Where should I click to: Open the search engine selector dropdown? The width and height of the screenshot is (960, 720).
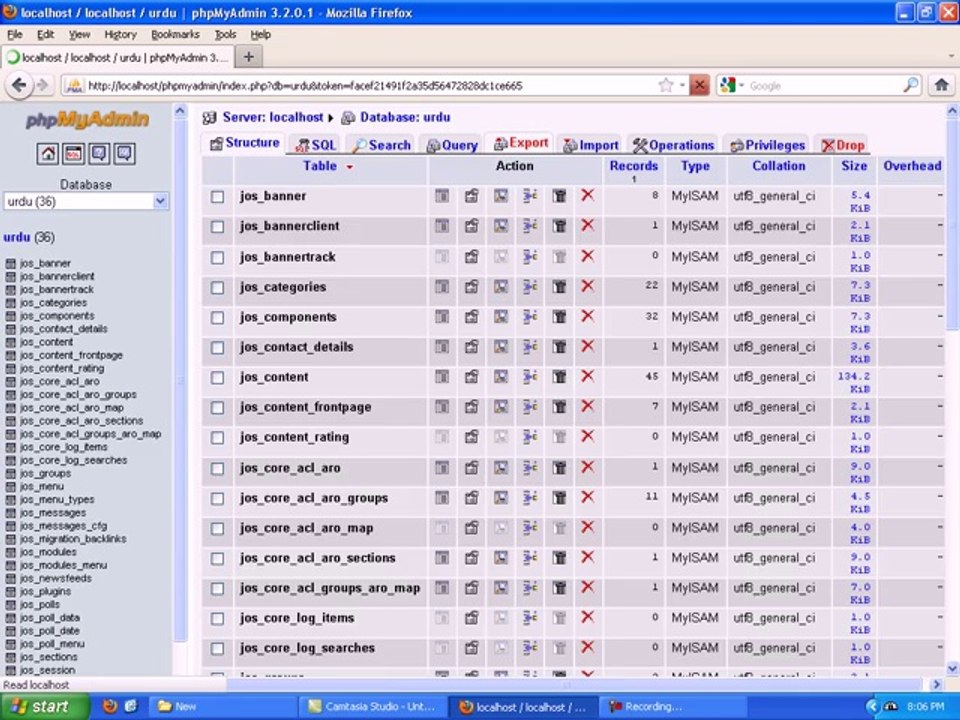tap(732, 85)
